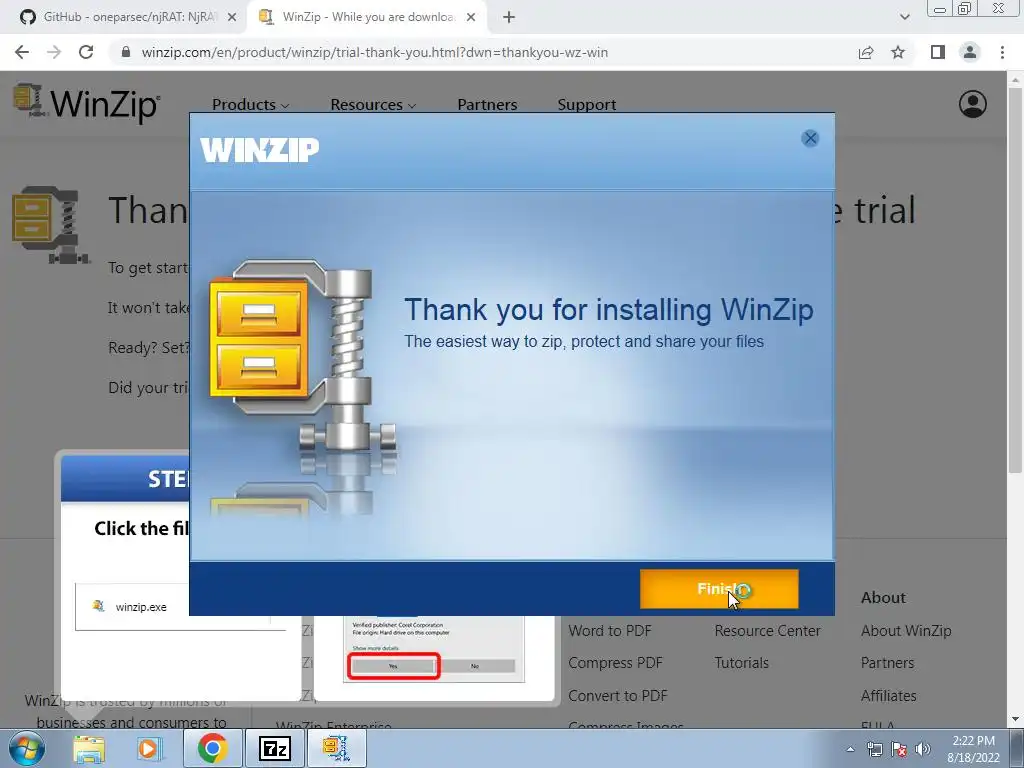
Task: Bookmark this page with star icon
Action: 898,52
